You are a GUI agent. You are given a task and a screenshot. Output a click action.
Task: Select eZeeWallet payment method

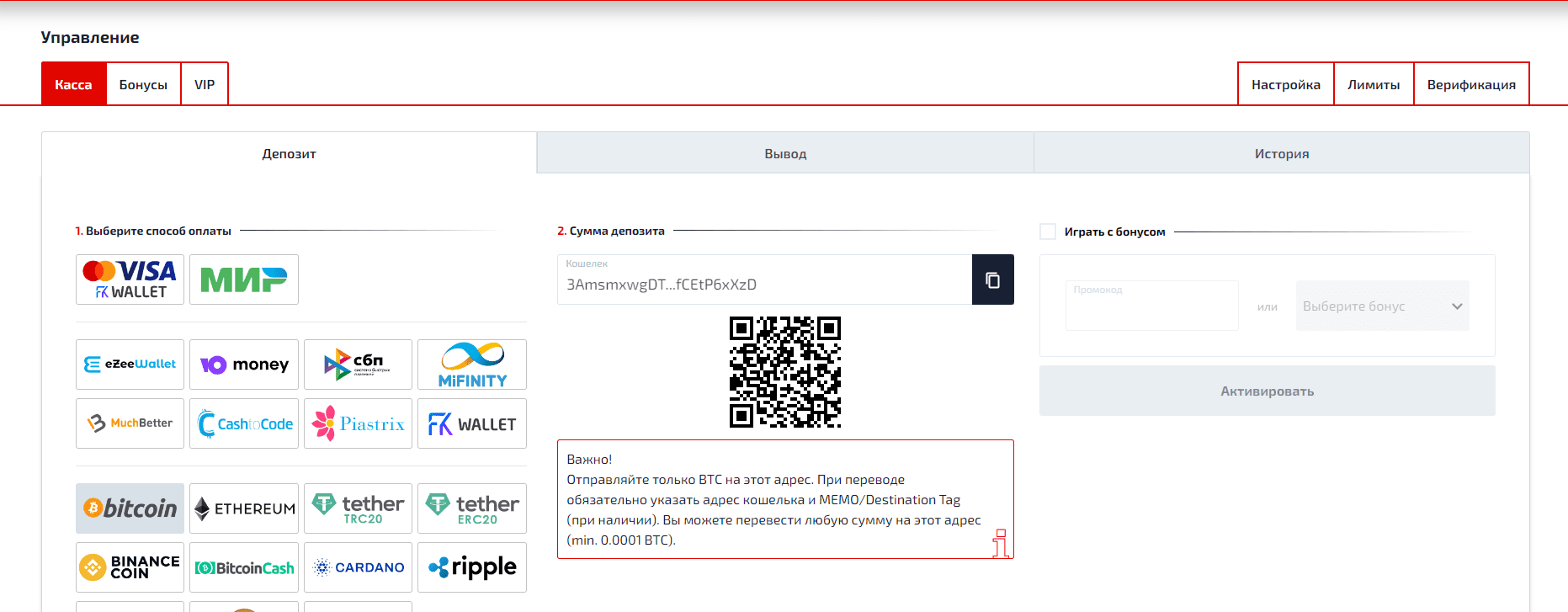(x=130, y=365)
